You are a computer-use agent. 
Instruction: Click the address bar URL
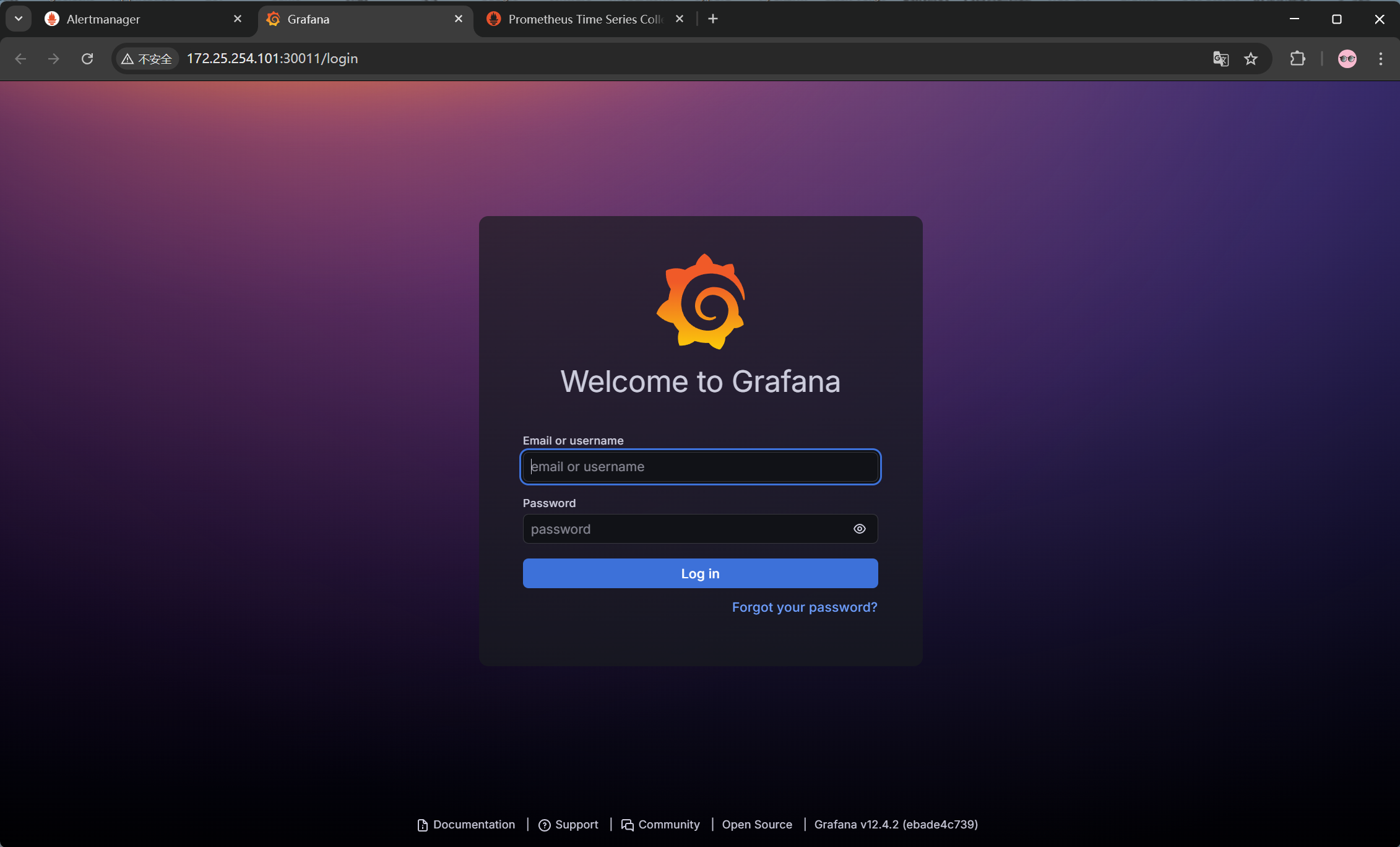point(272,59)
